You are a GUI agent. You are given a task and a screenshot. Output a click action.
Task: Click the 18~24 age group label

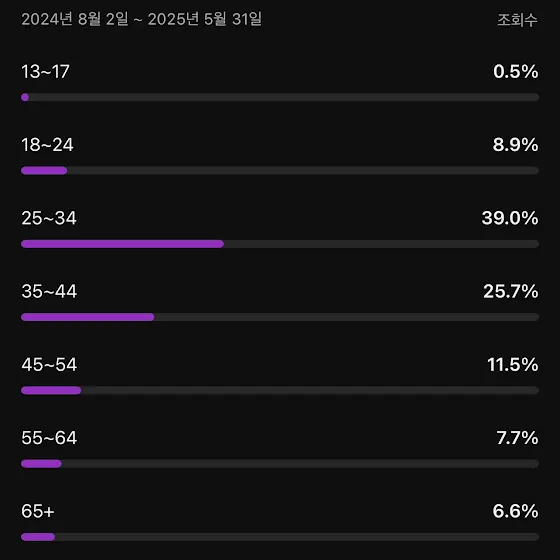click(47, 145)
